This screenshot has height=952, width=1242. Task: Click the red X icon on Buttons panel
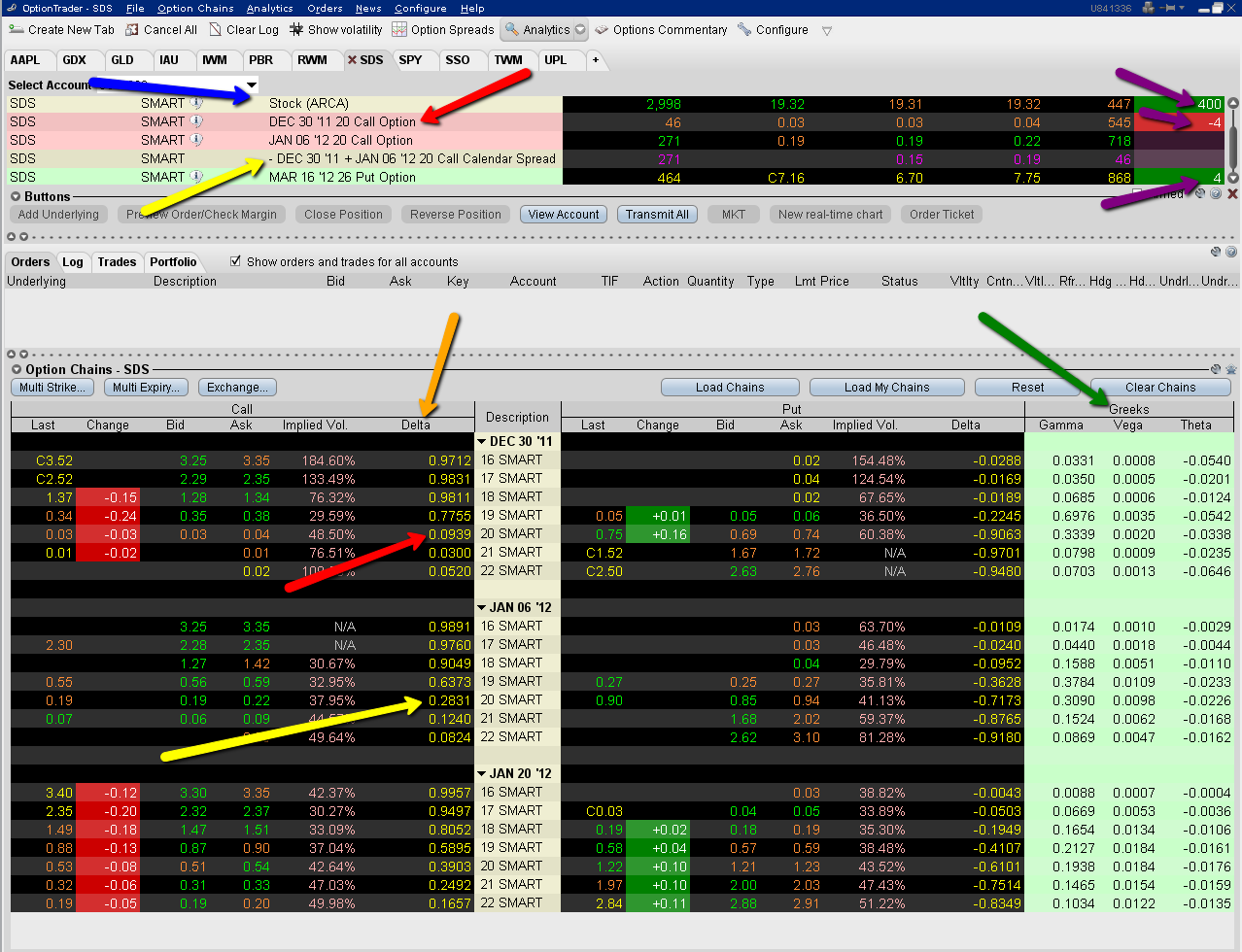coord(1232,194)
